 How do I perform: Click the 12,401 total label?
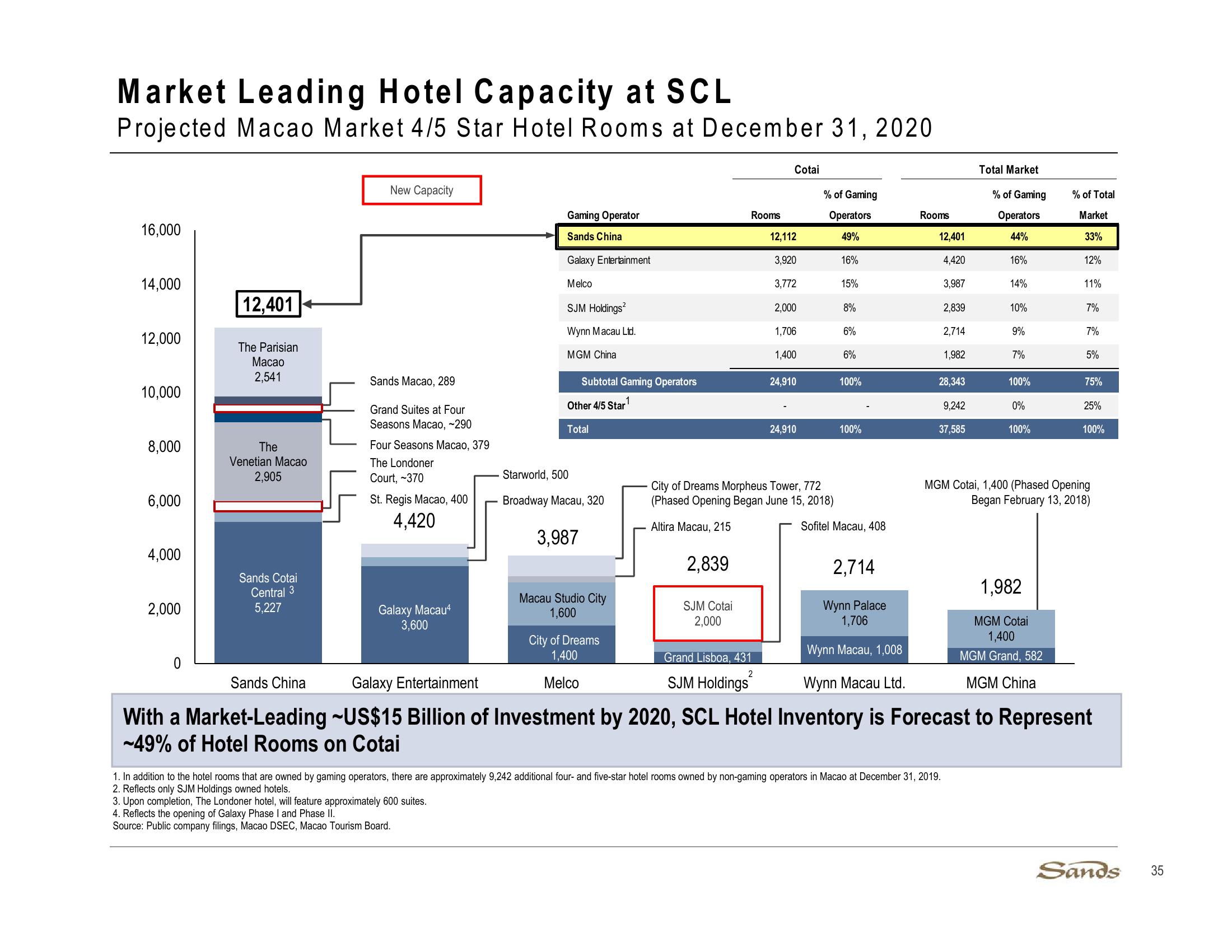click(x=267, y=305)
